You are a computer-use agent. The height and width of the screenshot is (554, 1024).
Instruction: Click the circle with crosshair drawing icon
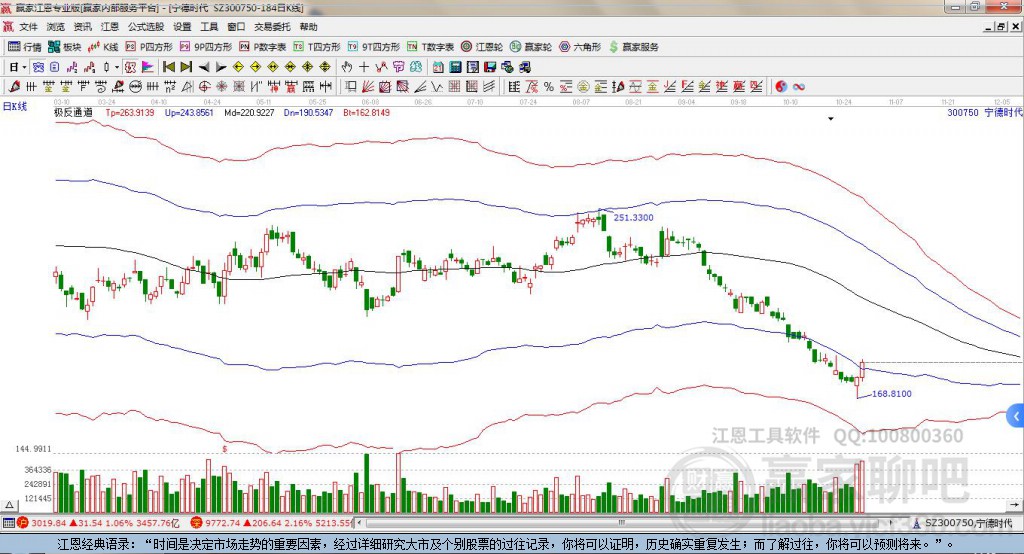[204, 87]
